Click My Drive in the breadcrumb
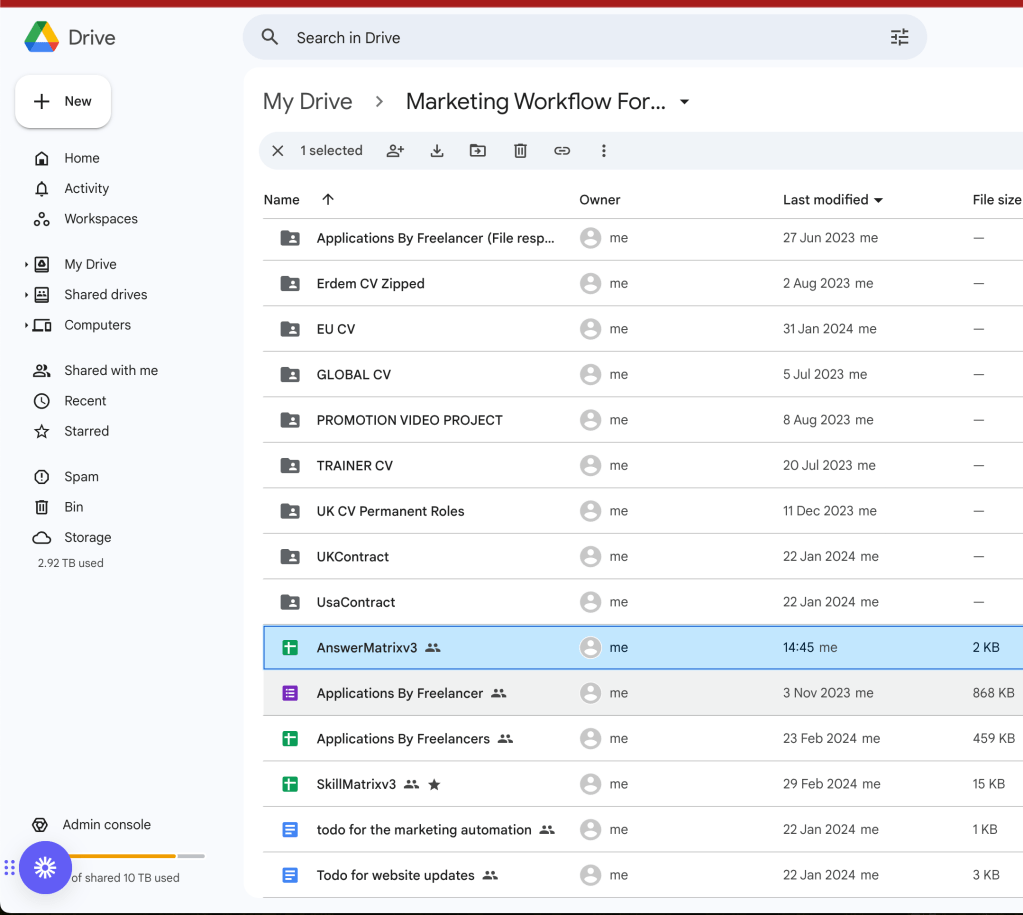Screen dimensions: 1023x915 (307, 102)
